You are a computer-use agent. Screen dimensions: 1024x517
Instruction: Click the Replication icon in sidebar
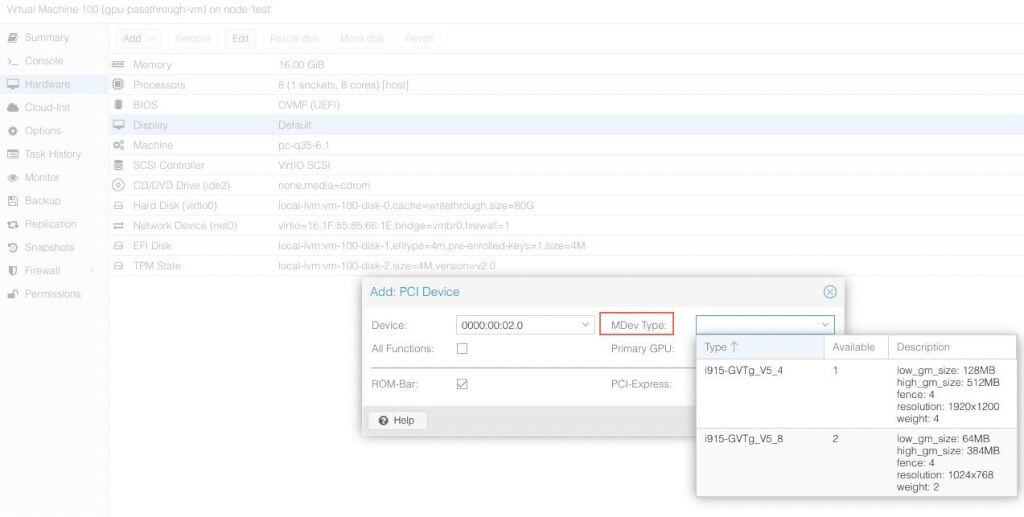[13, 224]
